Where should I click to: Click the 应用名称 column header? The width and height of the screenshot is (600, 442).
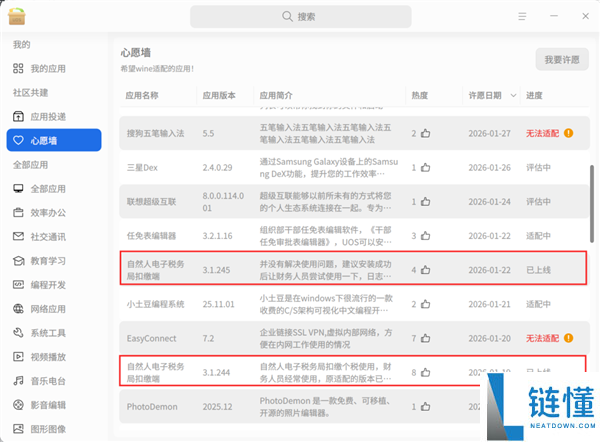tap(142, 95)
